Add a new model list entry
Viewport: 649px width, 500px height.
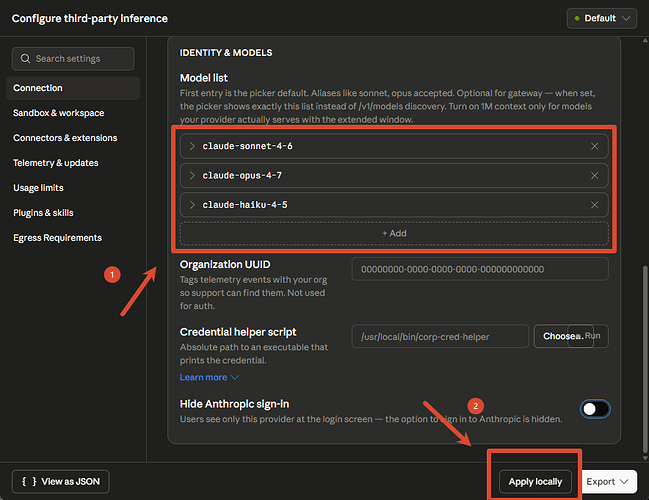394,233
